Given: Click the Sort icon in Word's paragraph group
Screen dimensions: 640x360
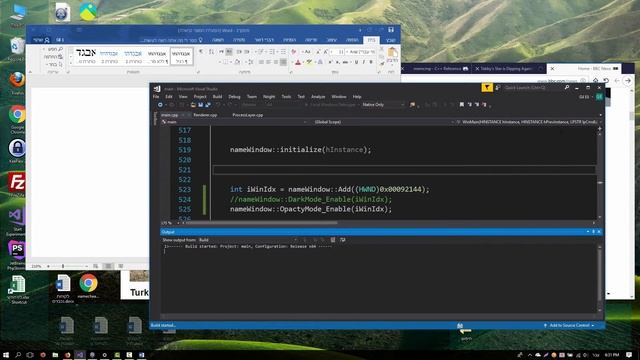Looking at the screenshot, I should [x=211, y=52].
